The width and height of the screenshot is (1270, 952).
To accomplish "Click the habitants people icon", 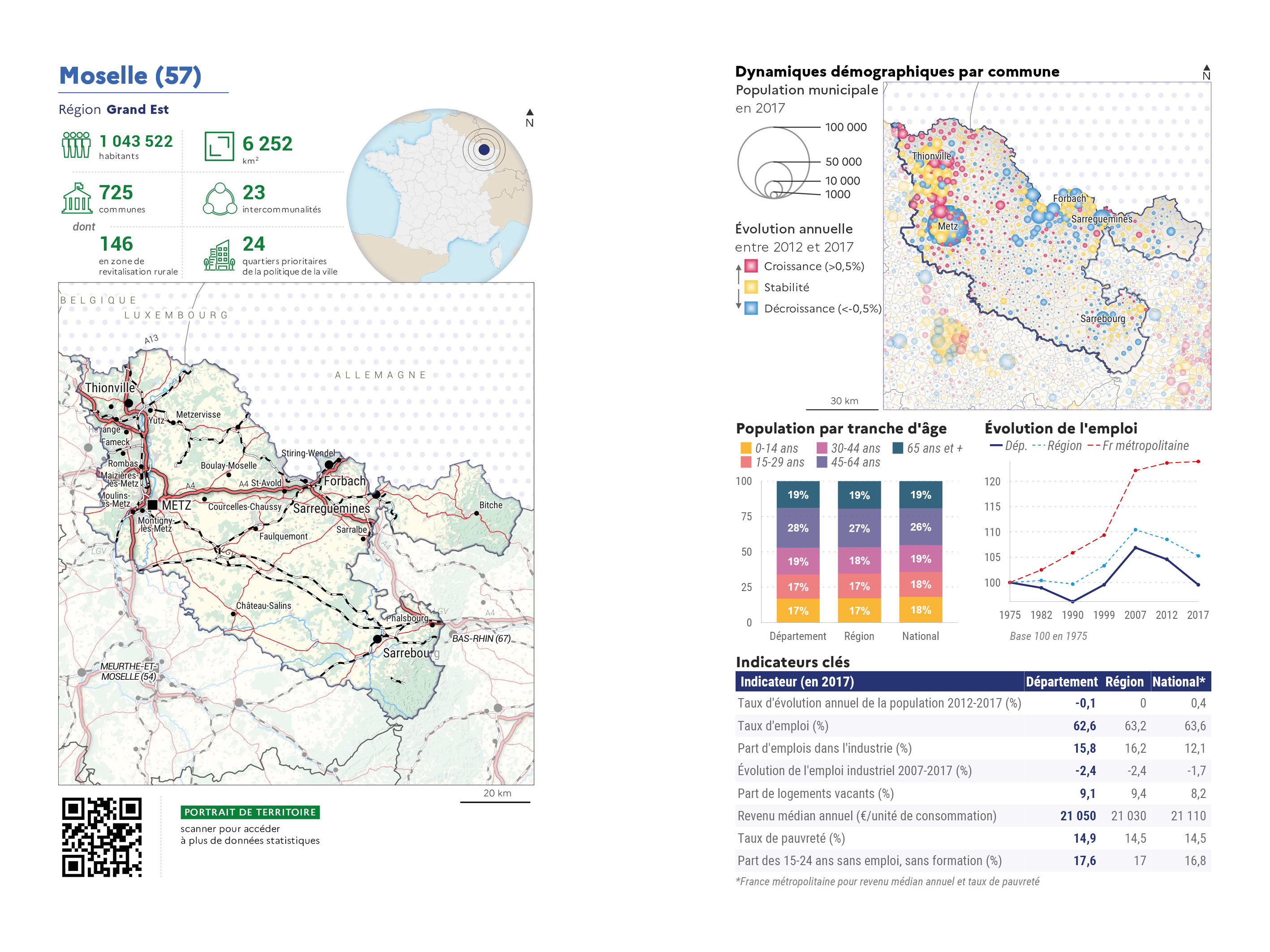I will (76, 145).
